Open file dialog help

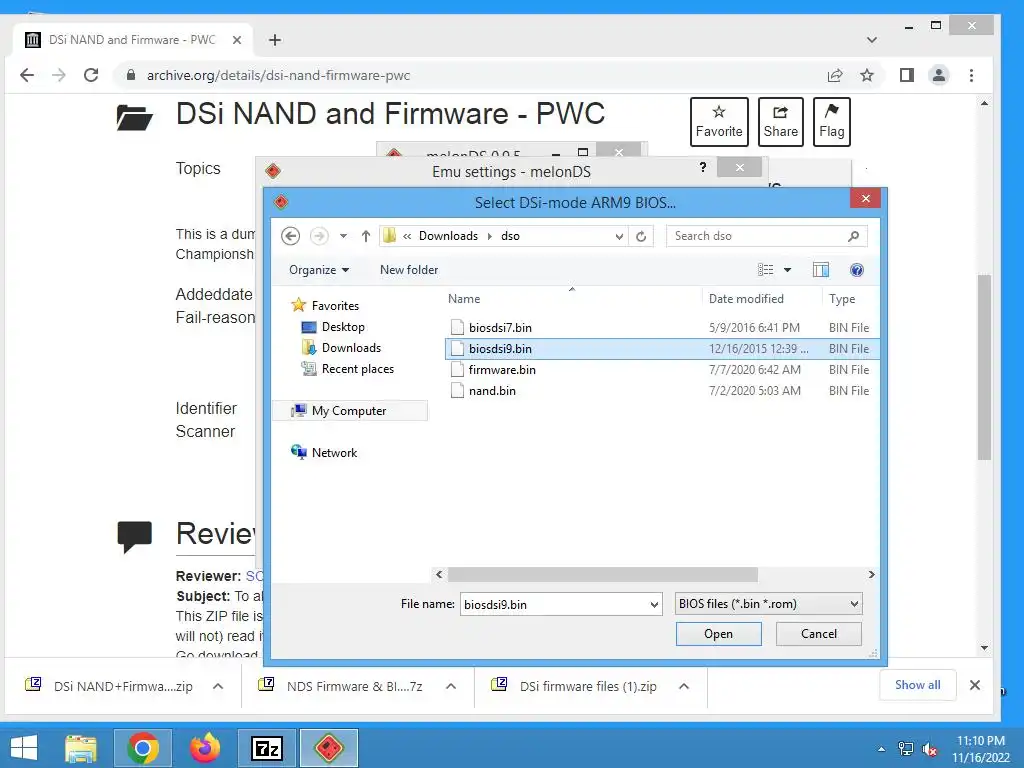tap(857, 270)
